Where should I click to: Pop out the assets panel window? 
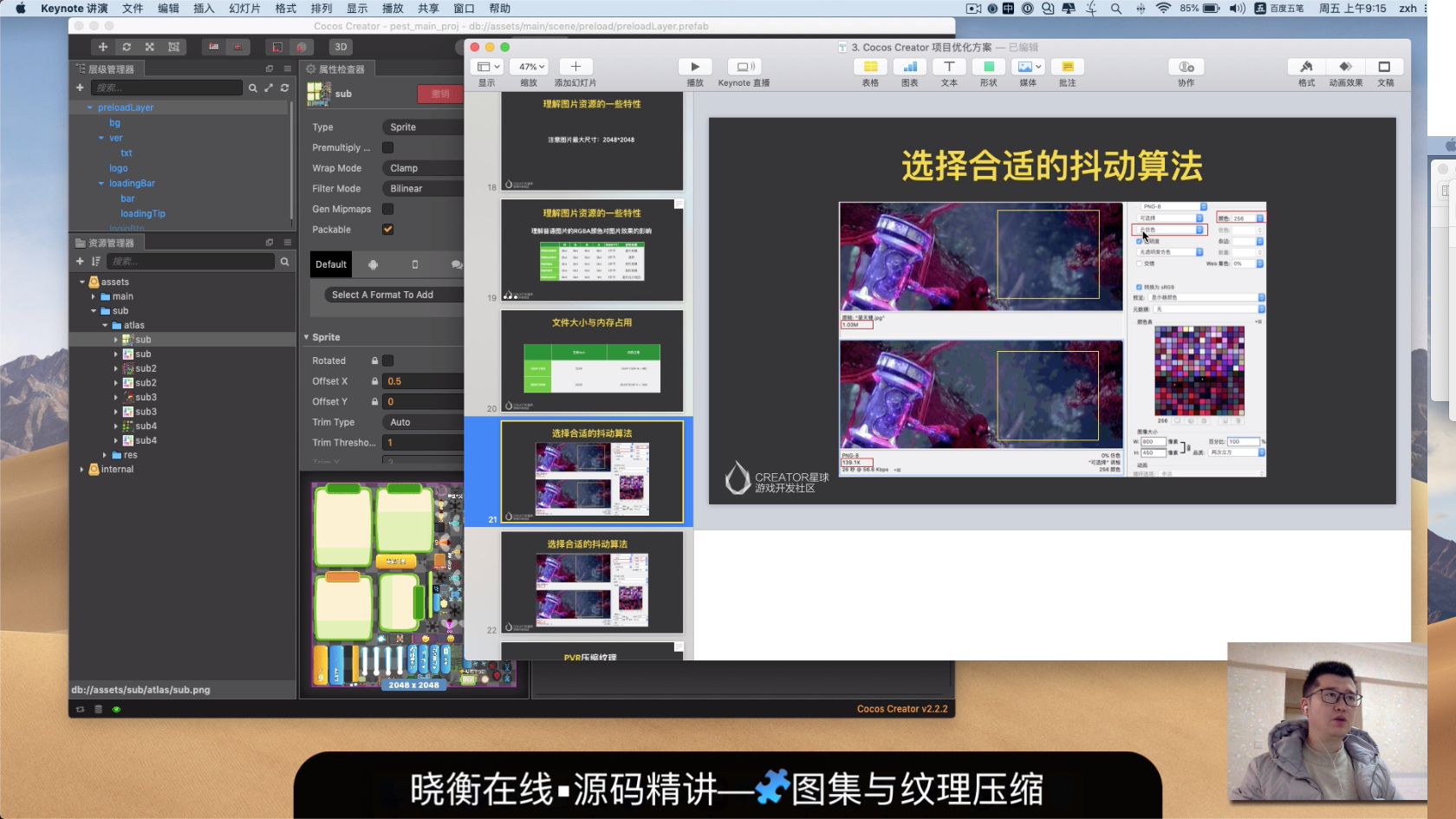[270, 243]
